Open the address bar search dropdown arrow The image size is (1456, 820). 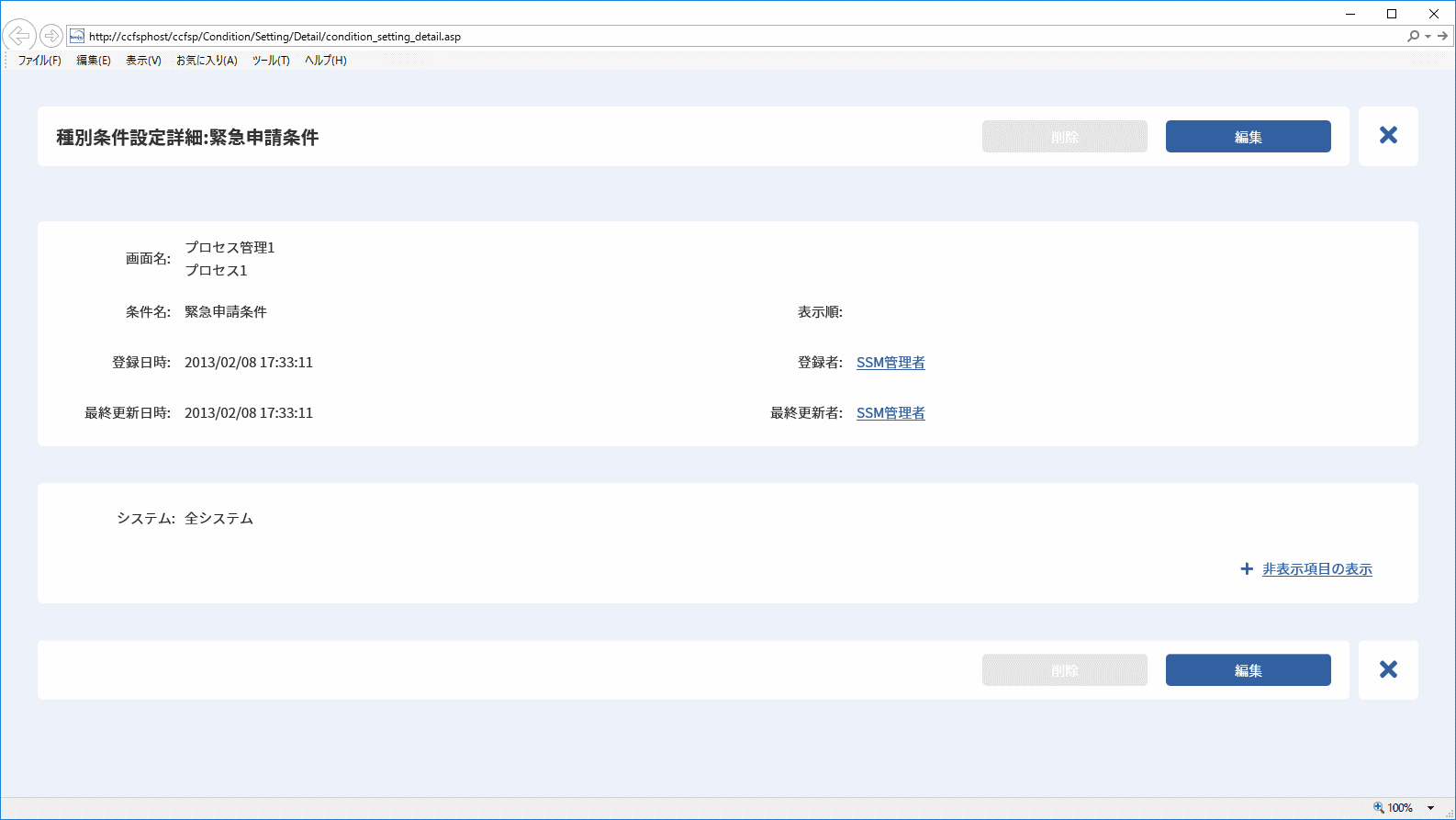click(1428, 37)
